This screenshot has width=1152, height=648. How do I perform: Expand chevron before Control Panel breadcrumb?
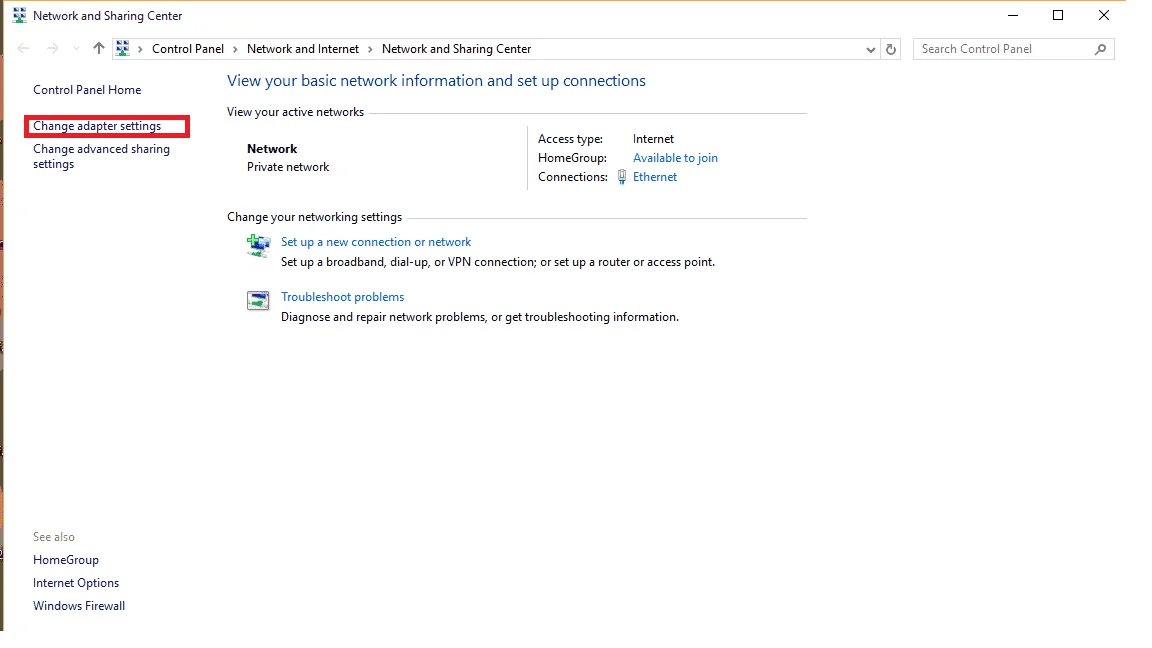(140, 49)
